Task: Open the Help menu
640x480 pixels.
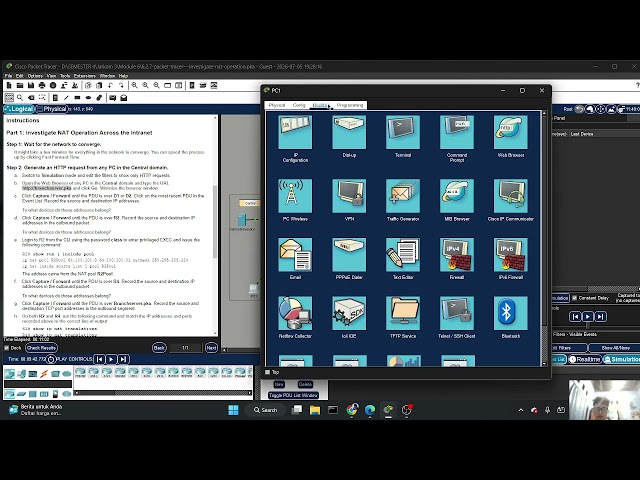Action: (123, 76)
